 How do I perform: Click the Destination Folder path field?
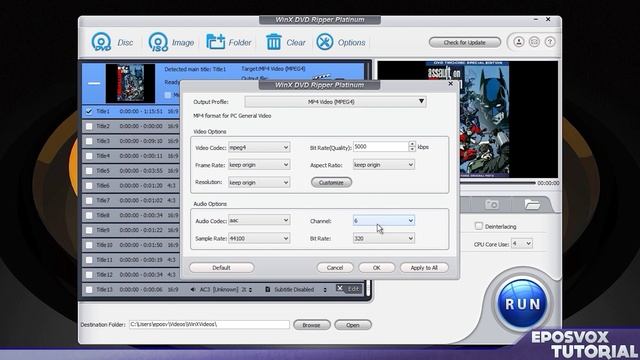[x=209, y=325]
